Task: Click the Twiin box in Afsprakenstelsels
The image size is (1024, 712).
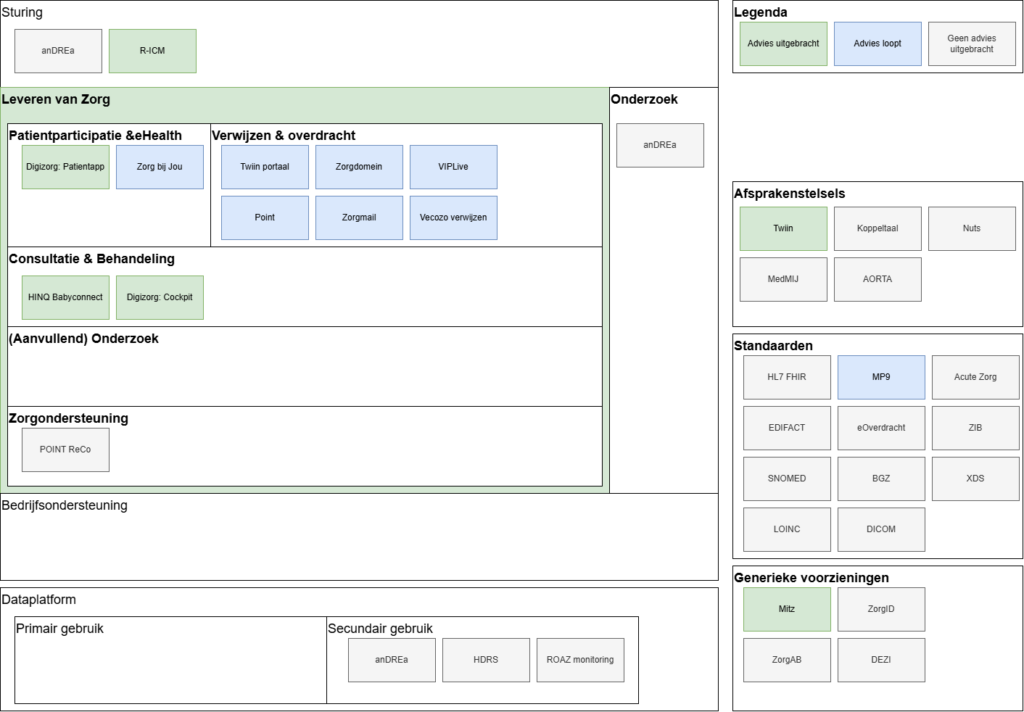Action: click(x=784, y=229)
